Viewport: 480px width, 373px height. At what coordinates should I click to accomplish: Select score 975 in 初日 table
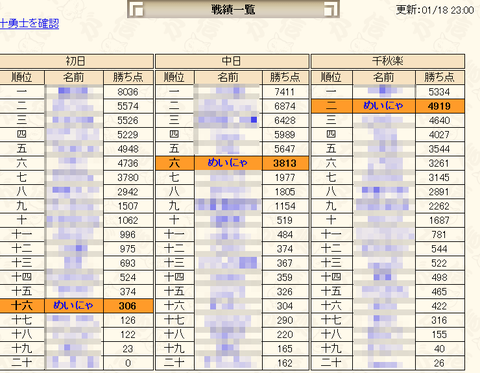tap(128, 249)
